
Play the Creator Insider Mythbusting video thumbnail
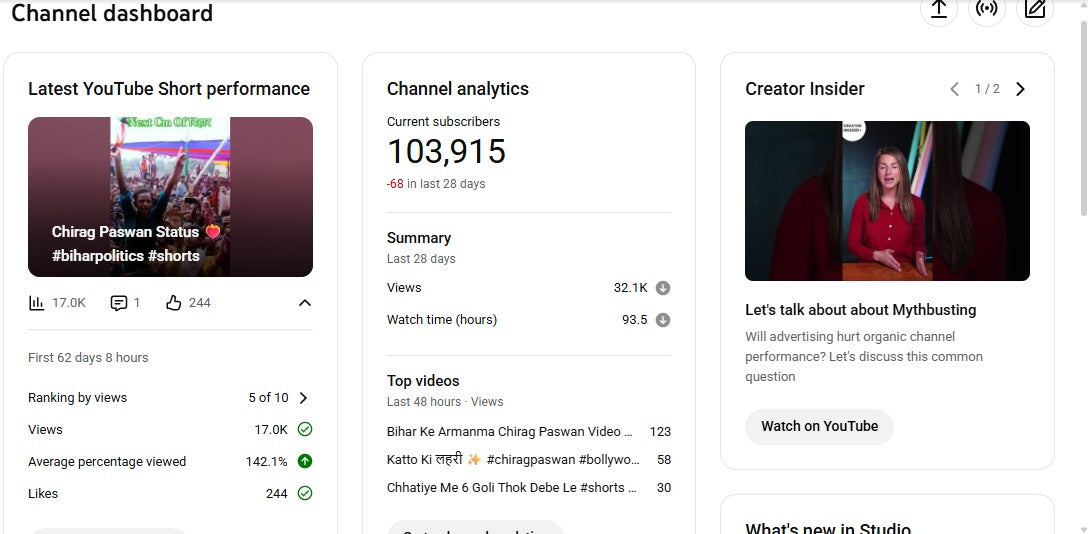887,201
